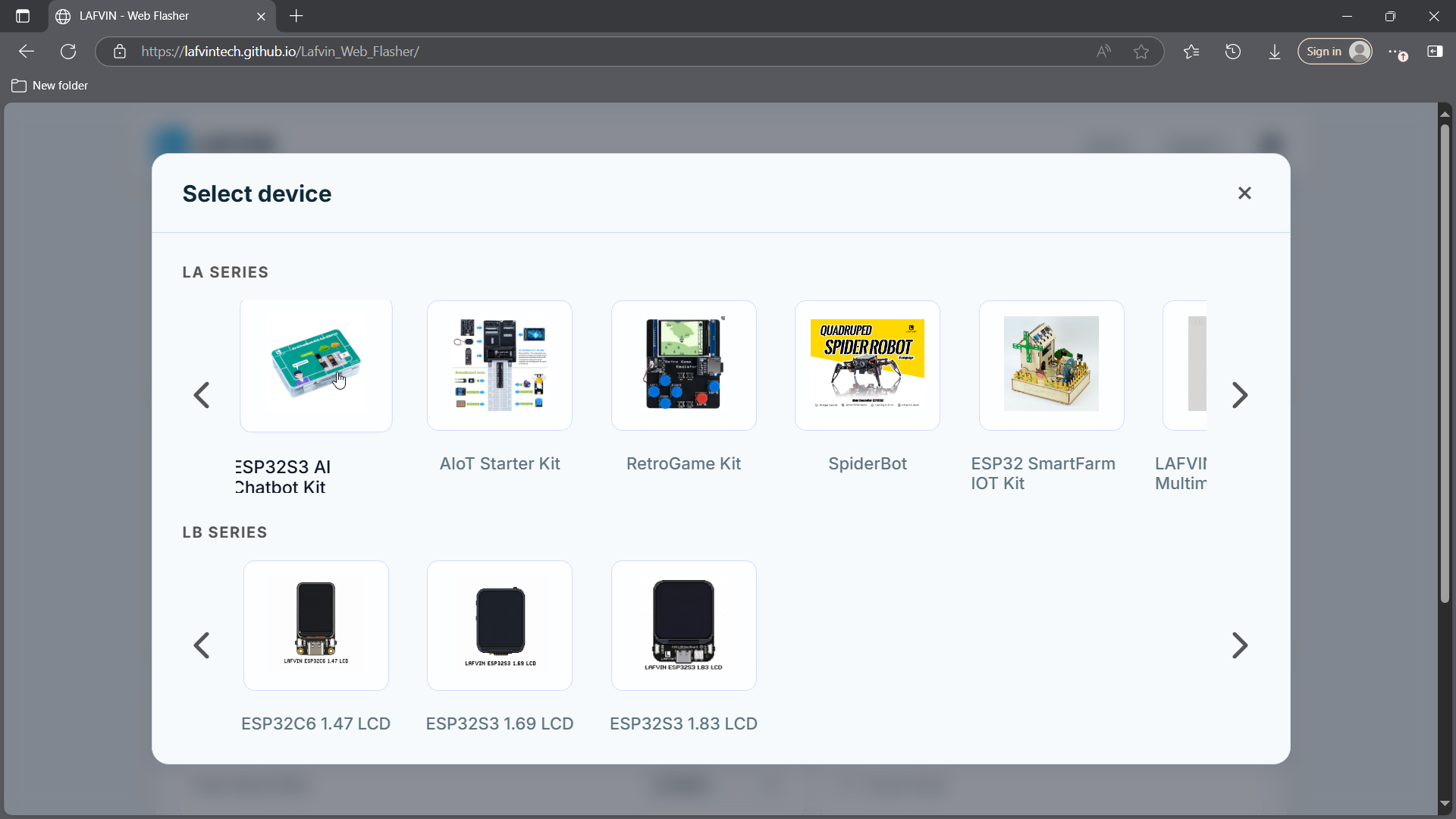Click the Sign in button
This screenshot has height=819, width=1456.
click(x=1335, y=52)
